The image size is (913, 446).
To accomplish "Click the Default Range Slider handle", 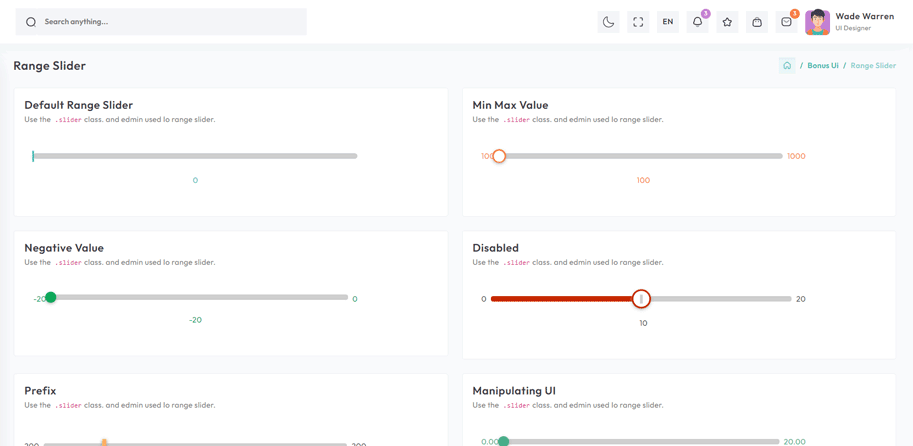I will [x=33, y=156].
